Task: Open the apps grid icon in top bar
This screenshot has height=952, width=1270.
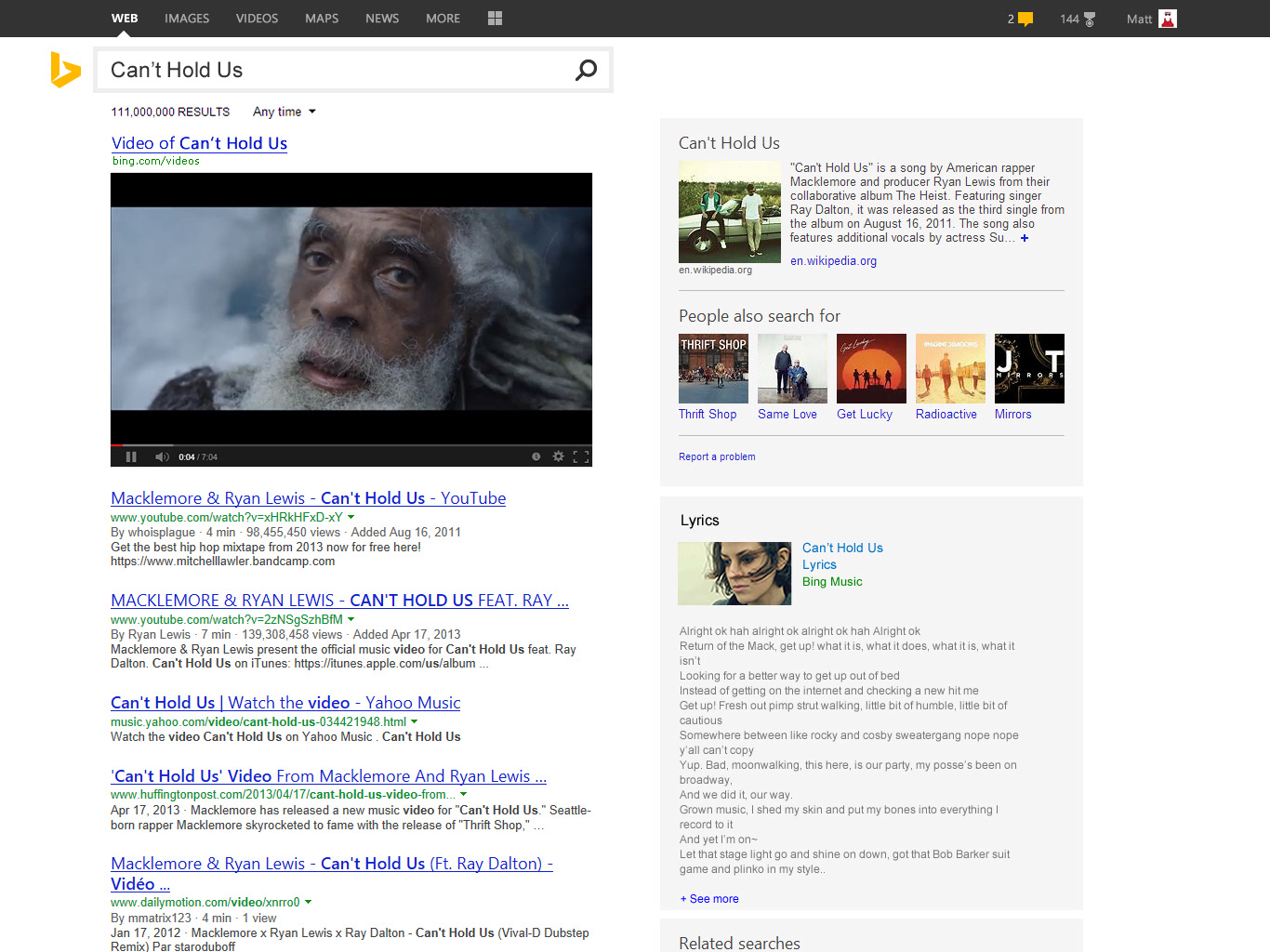Action: click(x=495, y=19)
